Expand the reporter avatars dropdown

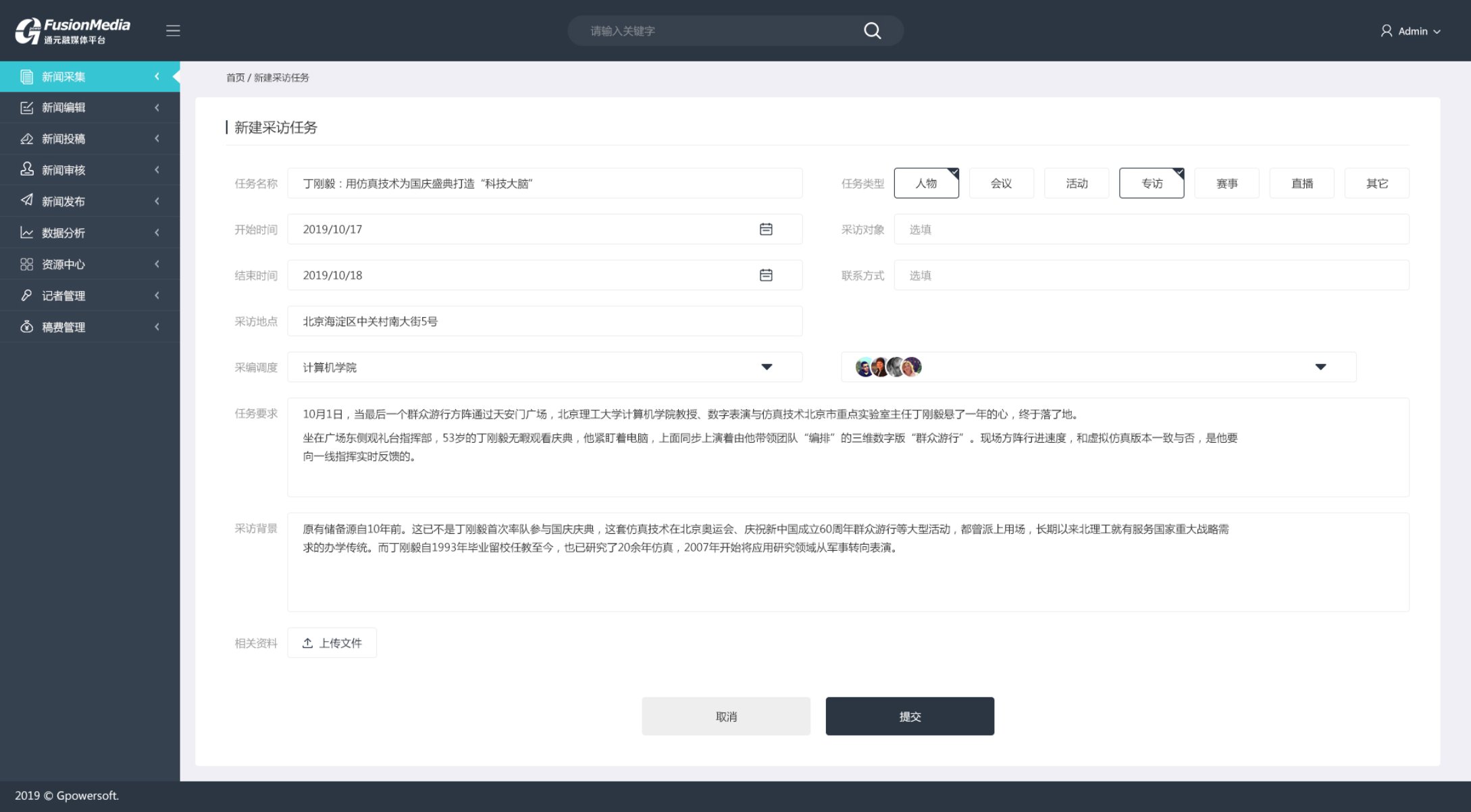click(1320, 367)
